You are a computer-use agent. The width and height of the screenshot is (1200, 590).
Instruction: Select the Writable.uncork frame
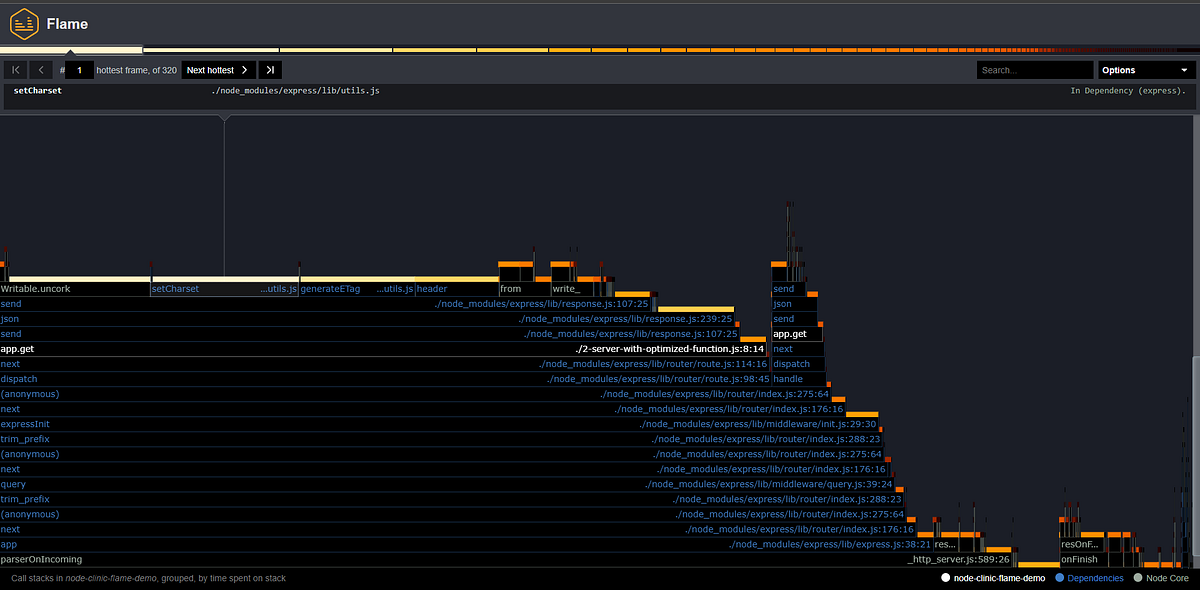point(75,289)
